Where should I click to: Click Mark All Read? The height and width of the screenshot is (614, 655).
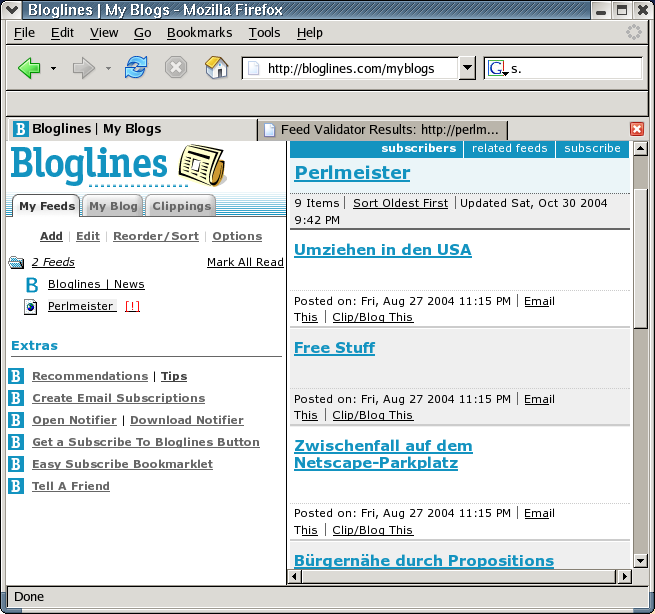pos(245,262)
